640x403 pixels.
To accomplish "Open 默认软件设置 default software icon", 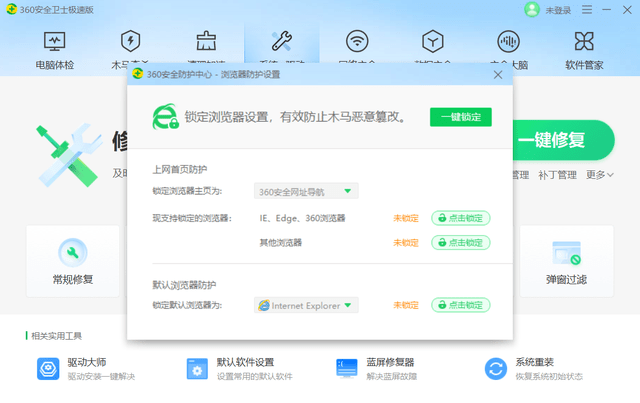I will [x=197, y=369].
